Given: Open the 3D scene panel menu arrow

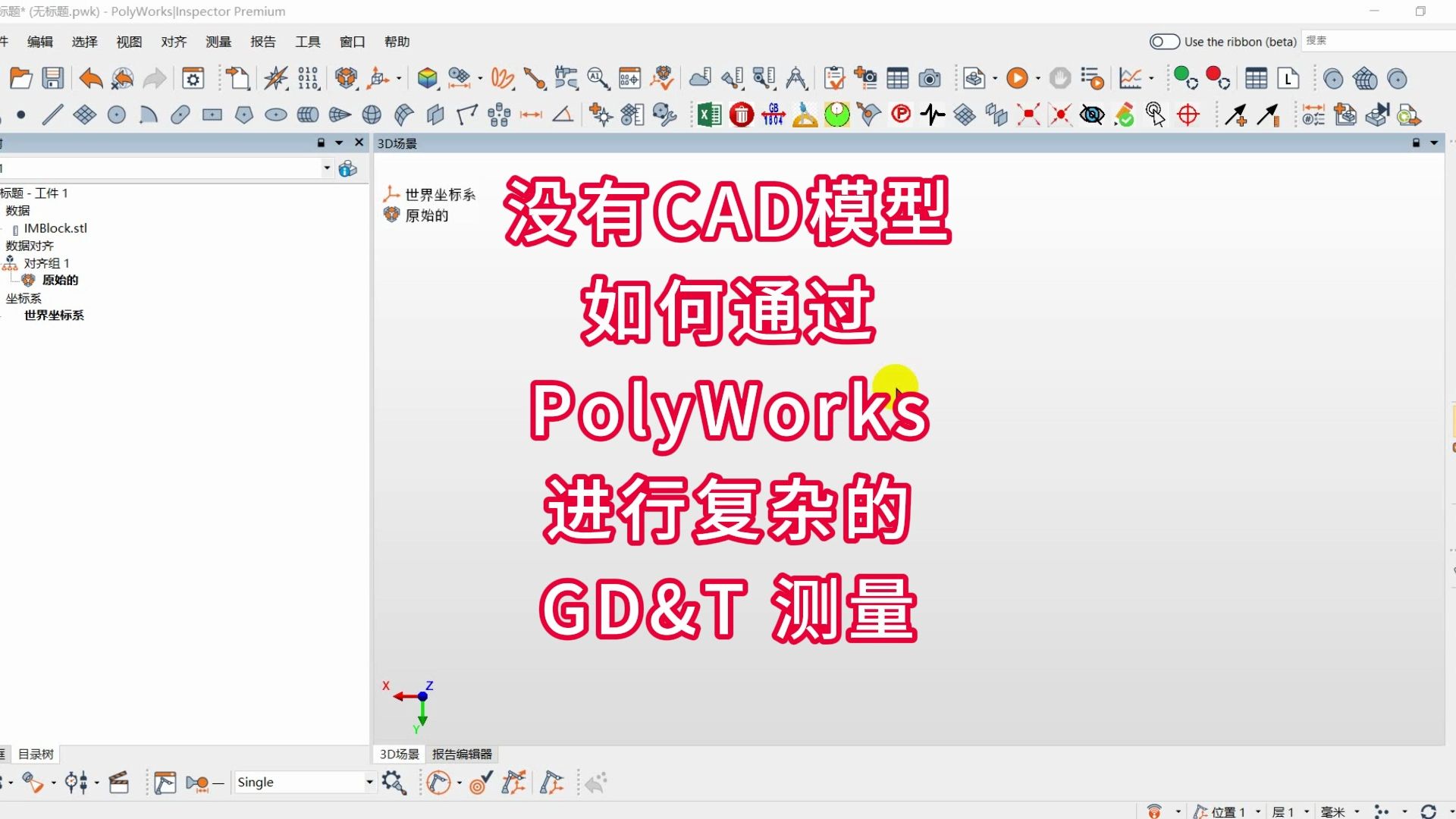Looking at the screenshot, I should pos(1434,143).
